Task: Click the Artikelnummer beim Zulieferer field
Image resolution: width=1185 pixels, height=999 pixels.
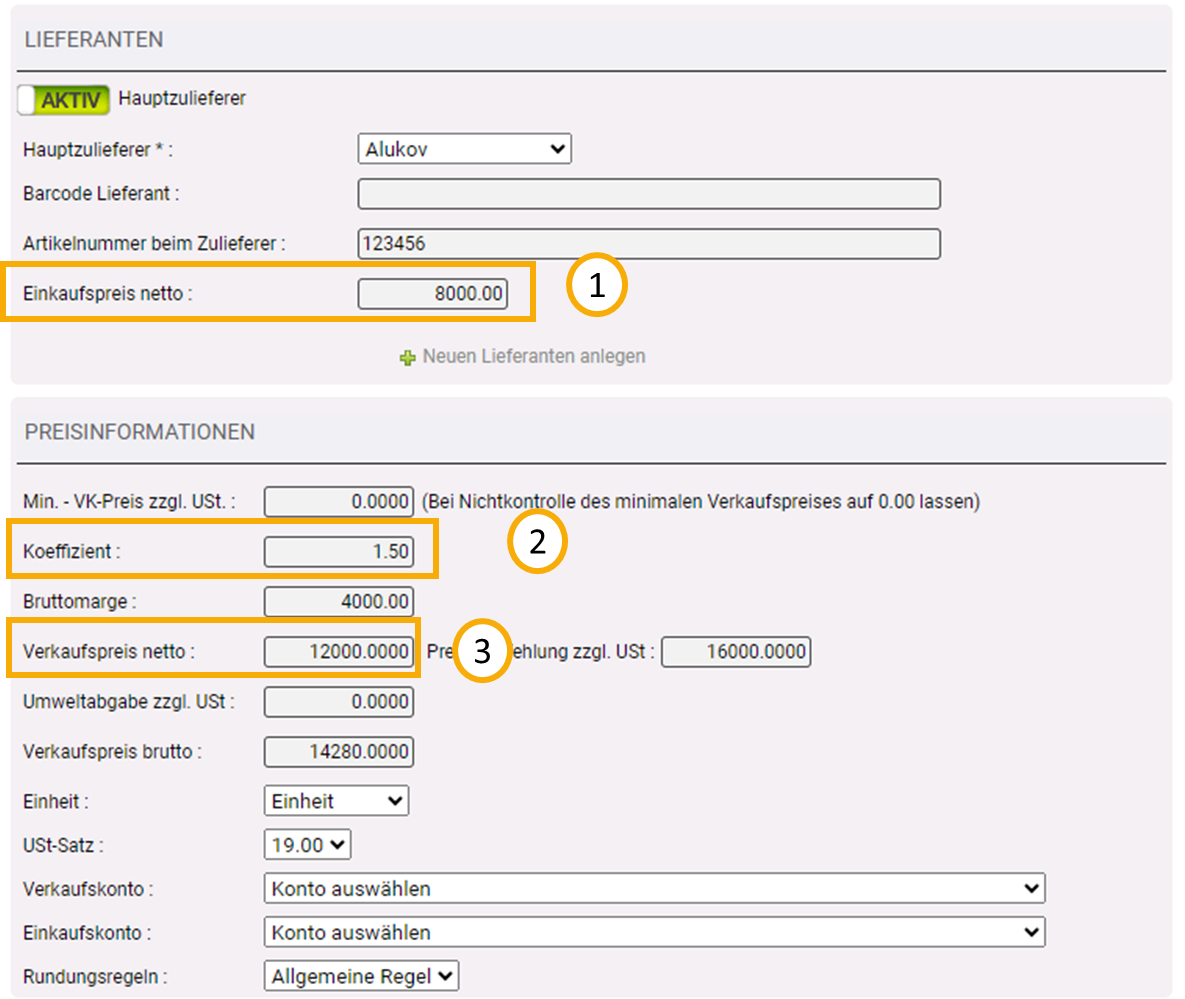Action: pyautogui.click(x=648, y=243)
